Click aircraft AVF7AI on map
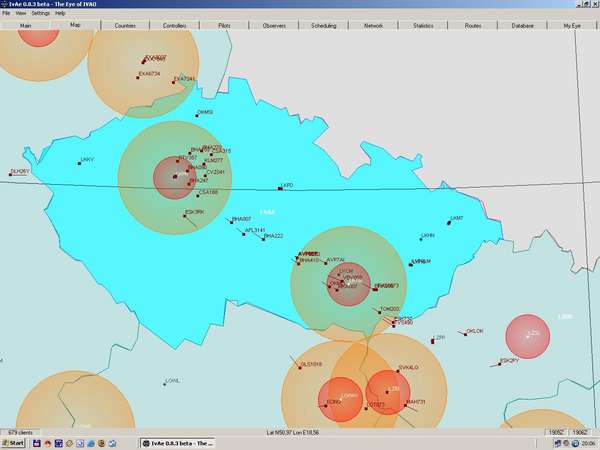 pos(326,263)
